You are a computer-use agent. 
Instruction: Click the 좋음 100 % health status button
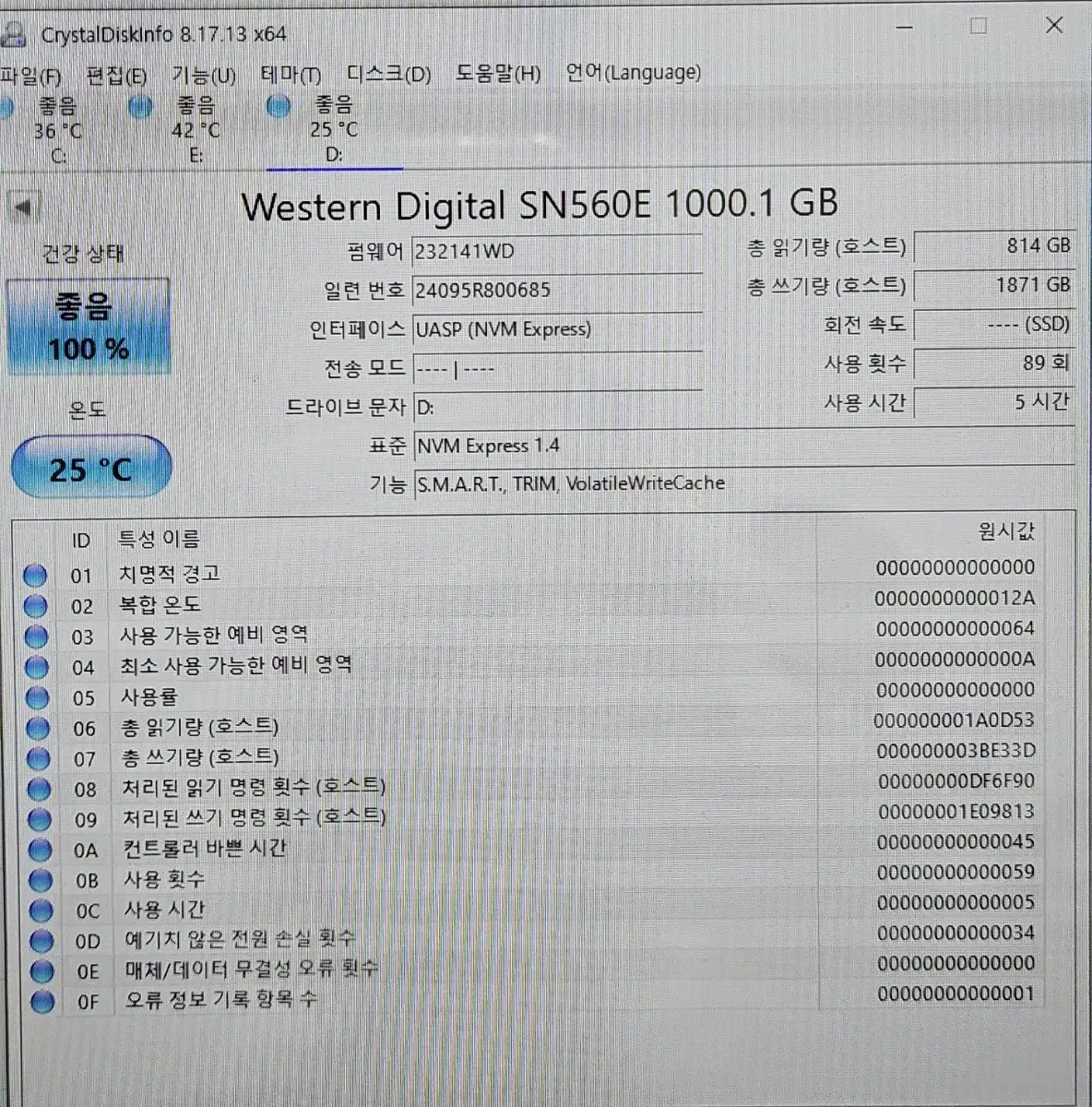[x=89, y=327]
